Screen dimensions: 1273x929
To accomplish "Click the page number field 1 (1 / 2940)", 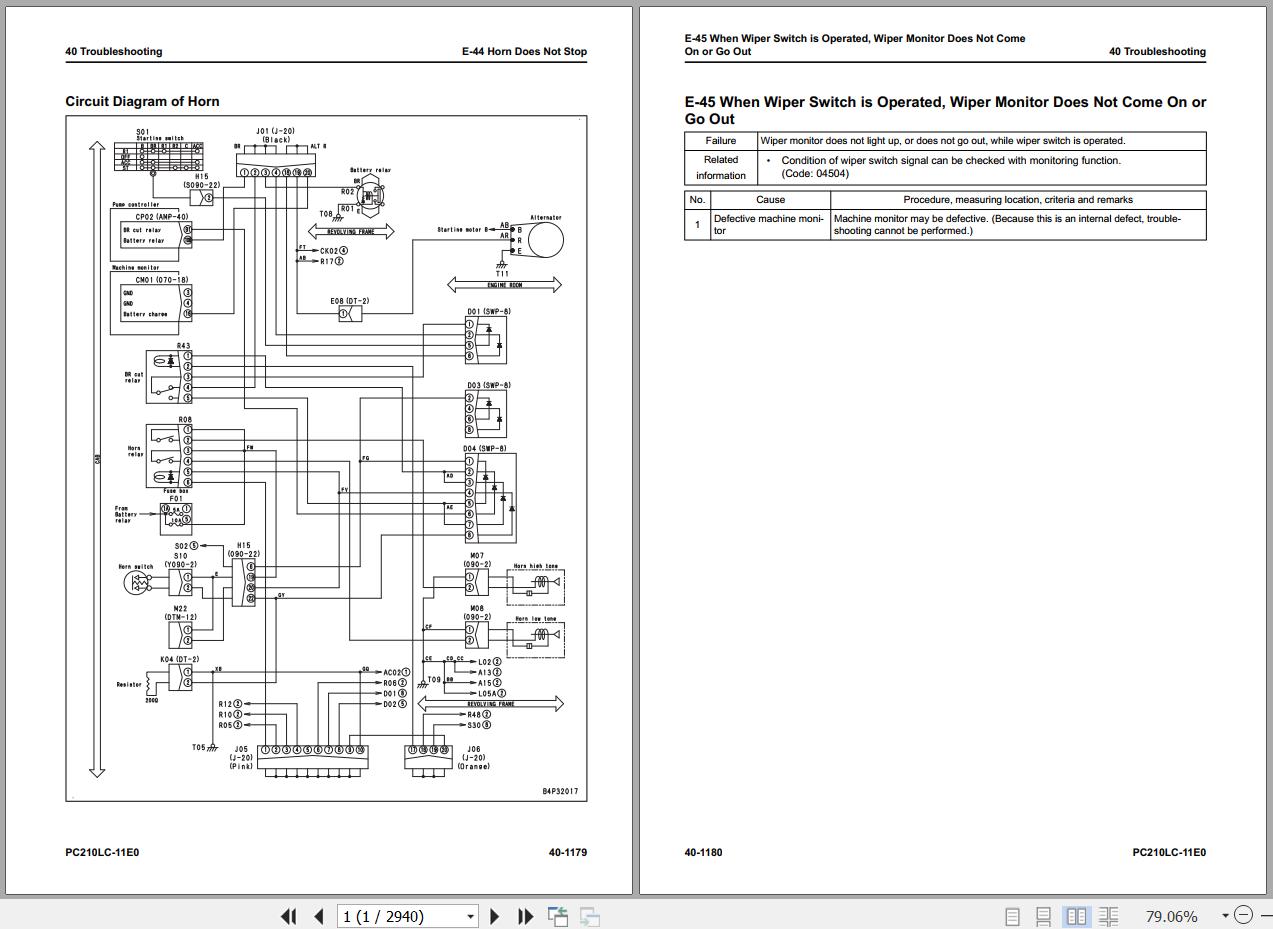I will click(x=399, y=916).
